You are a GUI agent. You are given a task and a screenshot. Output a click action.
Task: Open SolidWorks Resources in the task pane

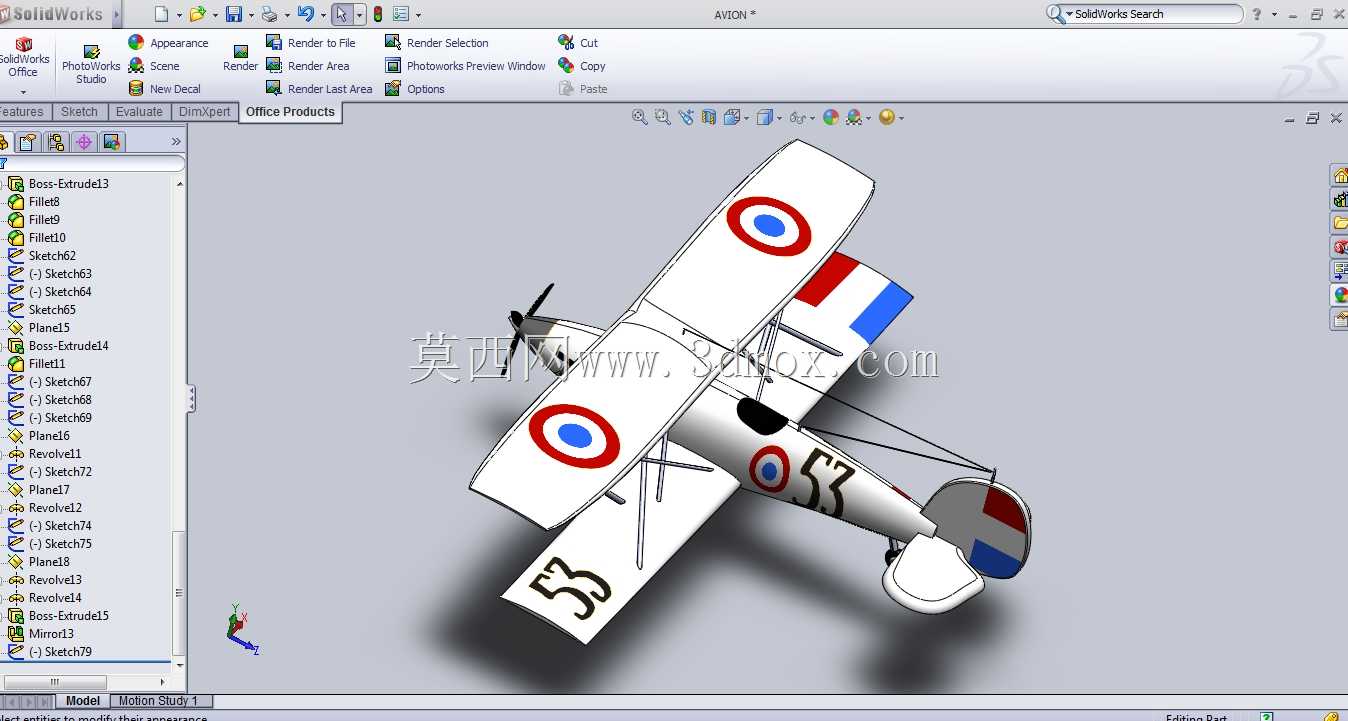click(x=1340, y=176)
